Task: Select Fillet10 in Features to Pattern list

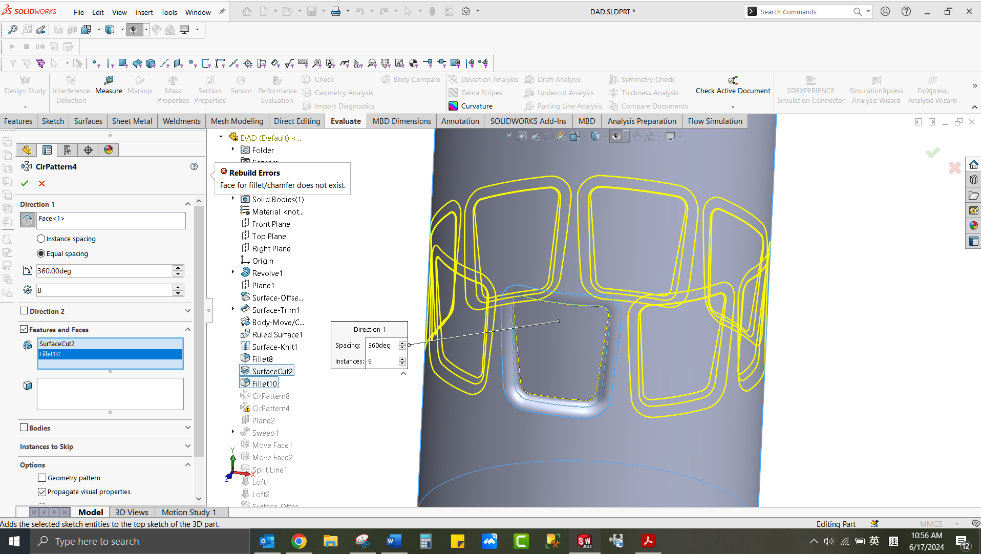Action: tap(110, 354)
